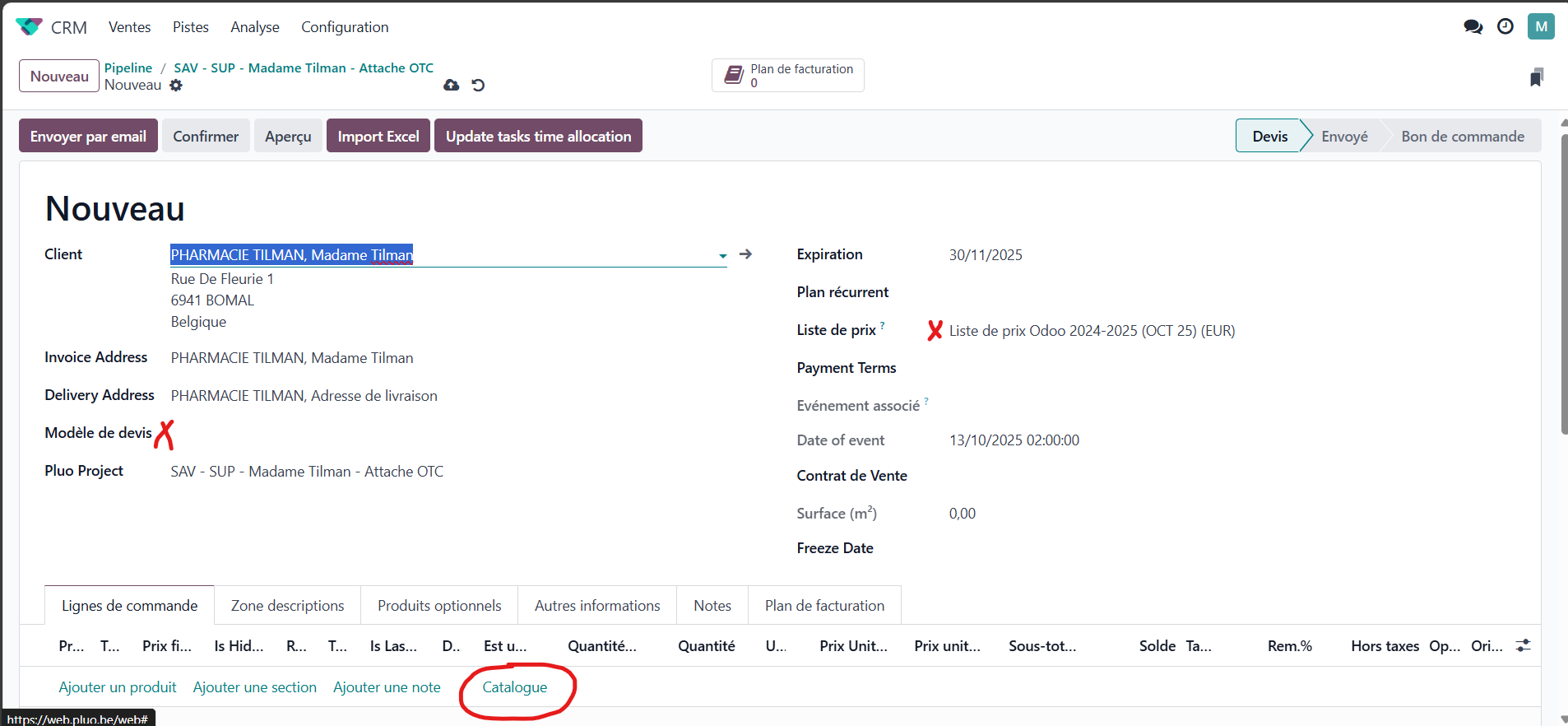Open the activities clock icon
This screenshot has height=726, width=1568.
(x=1505, y=27)
